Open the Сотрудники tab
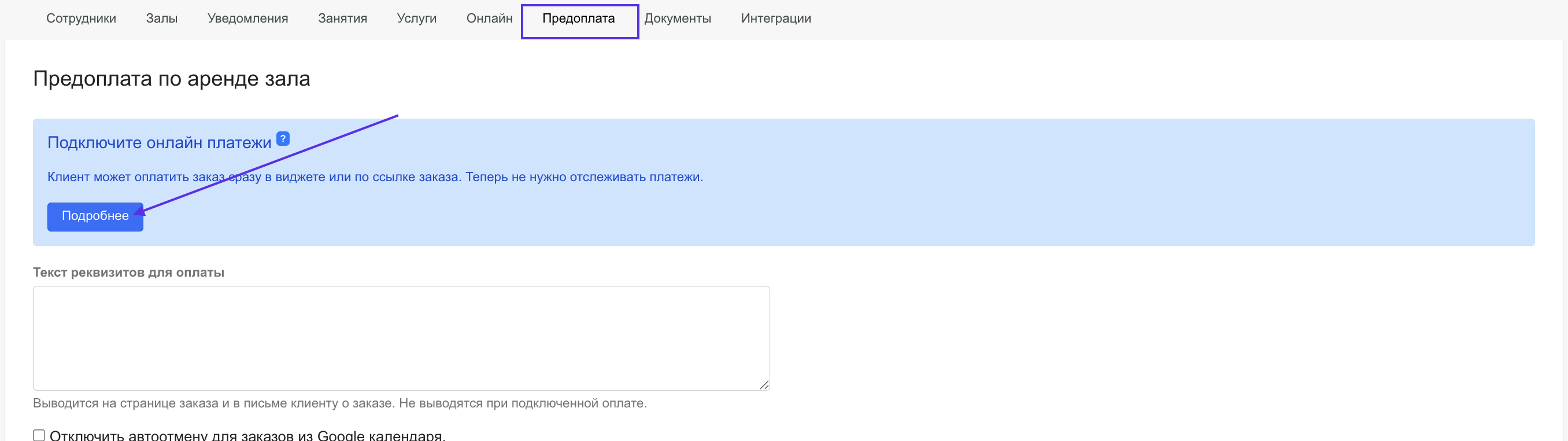The image size is (1568, 441). (81, 19)
